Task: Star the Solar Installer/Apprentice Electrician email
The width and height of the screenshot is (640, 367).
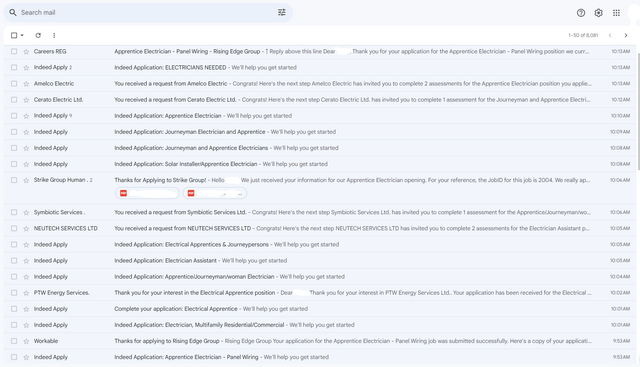Action: (26, 164)
